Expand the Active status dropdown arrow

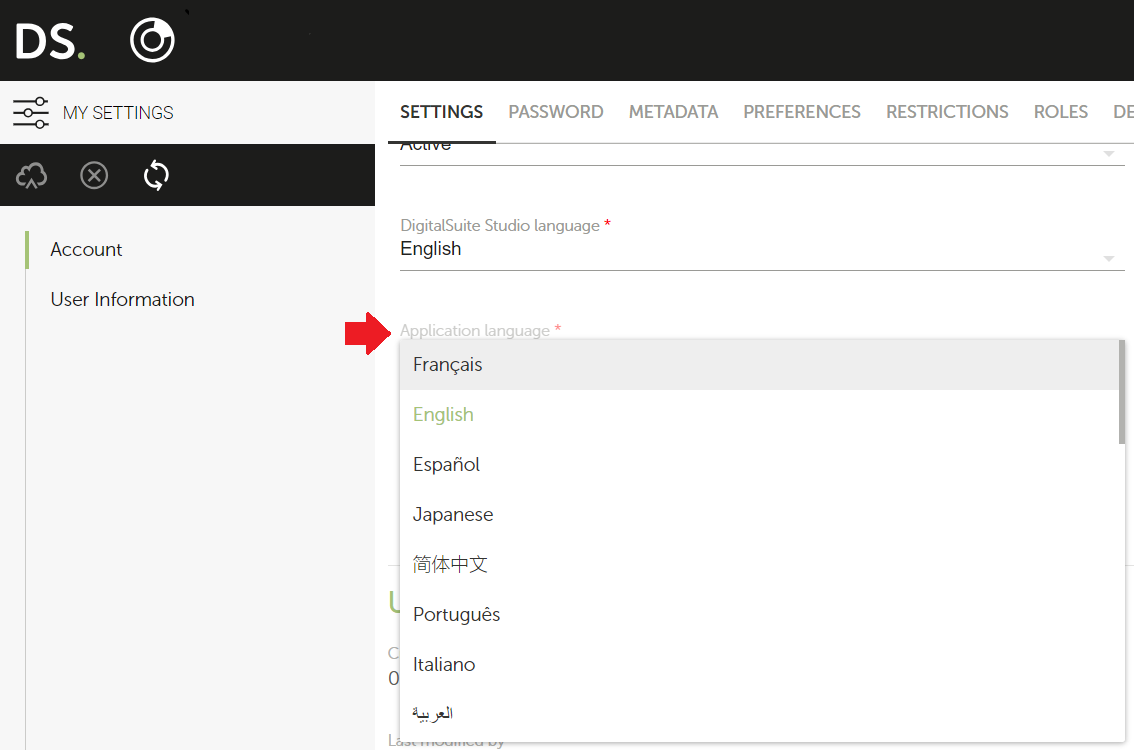point(1108,152)
